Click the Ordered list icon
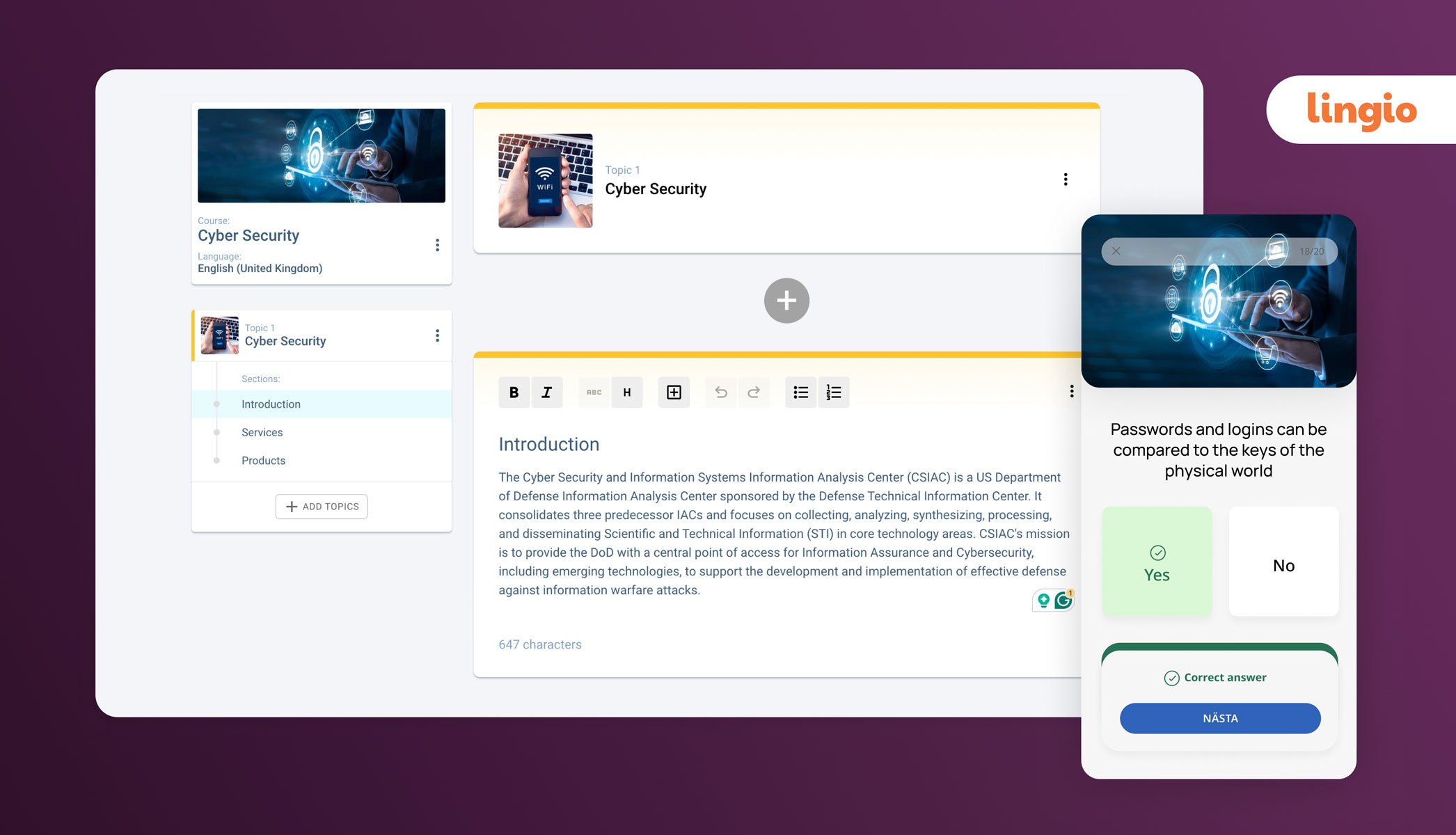The height and width of the screenshot is (835, 1456). (833, 391)
